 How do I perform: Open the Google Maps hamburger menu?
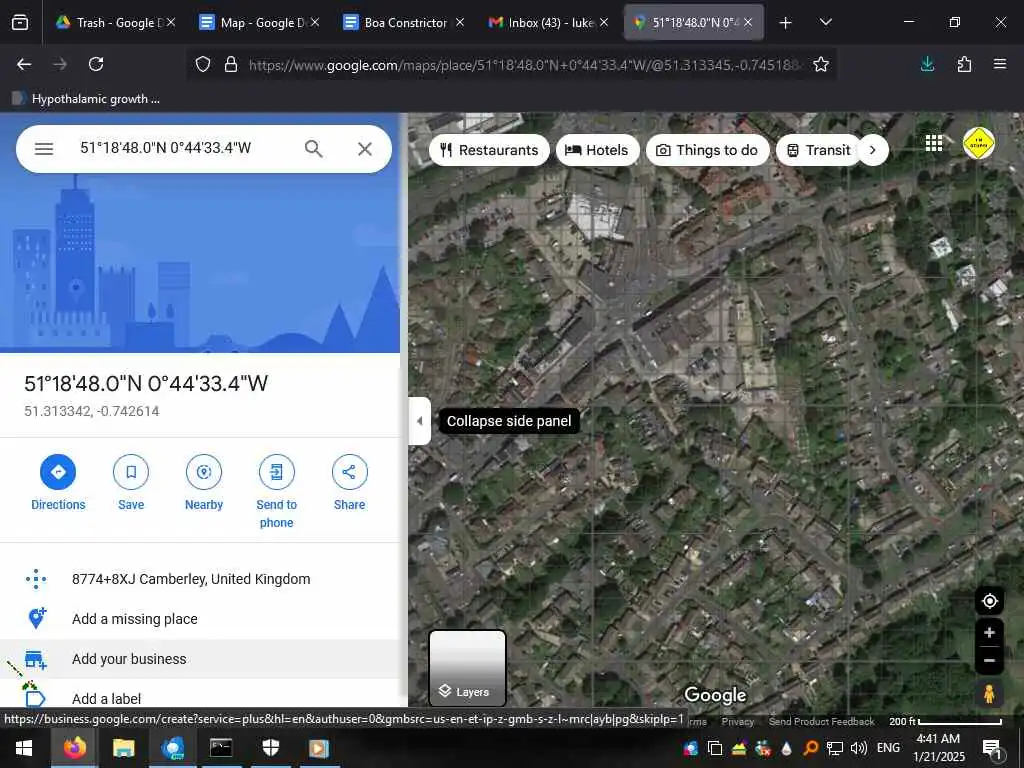pyautogui.click(x=44, y=149)
